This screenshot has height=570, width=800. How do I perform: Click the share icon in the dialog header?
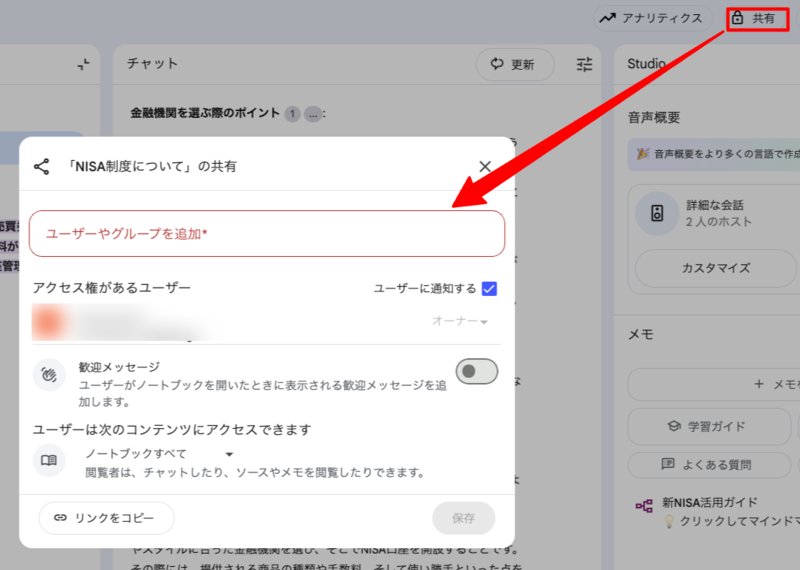pos(41,166)
